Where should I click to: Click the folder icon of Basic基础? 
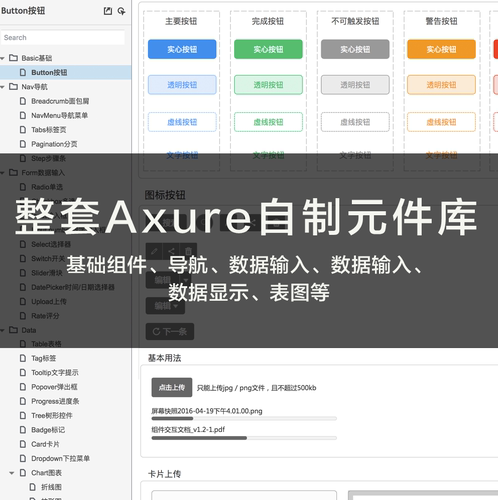tap(13, 58)
